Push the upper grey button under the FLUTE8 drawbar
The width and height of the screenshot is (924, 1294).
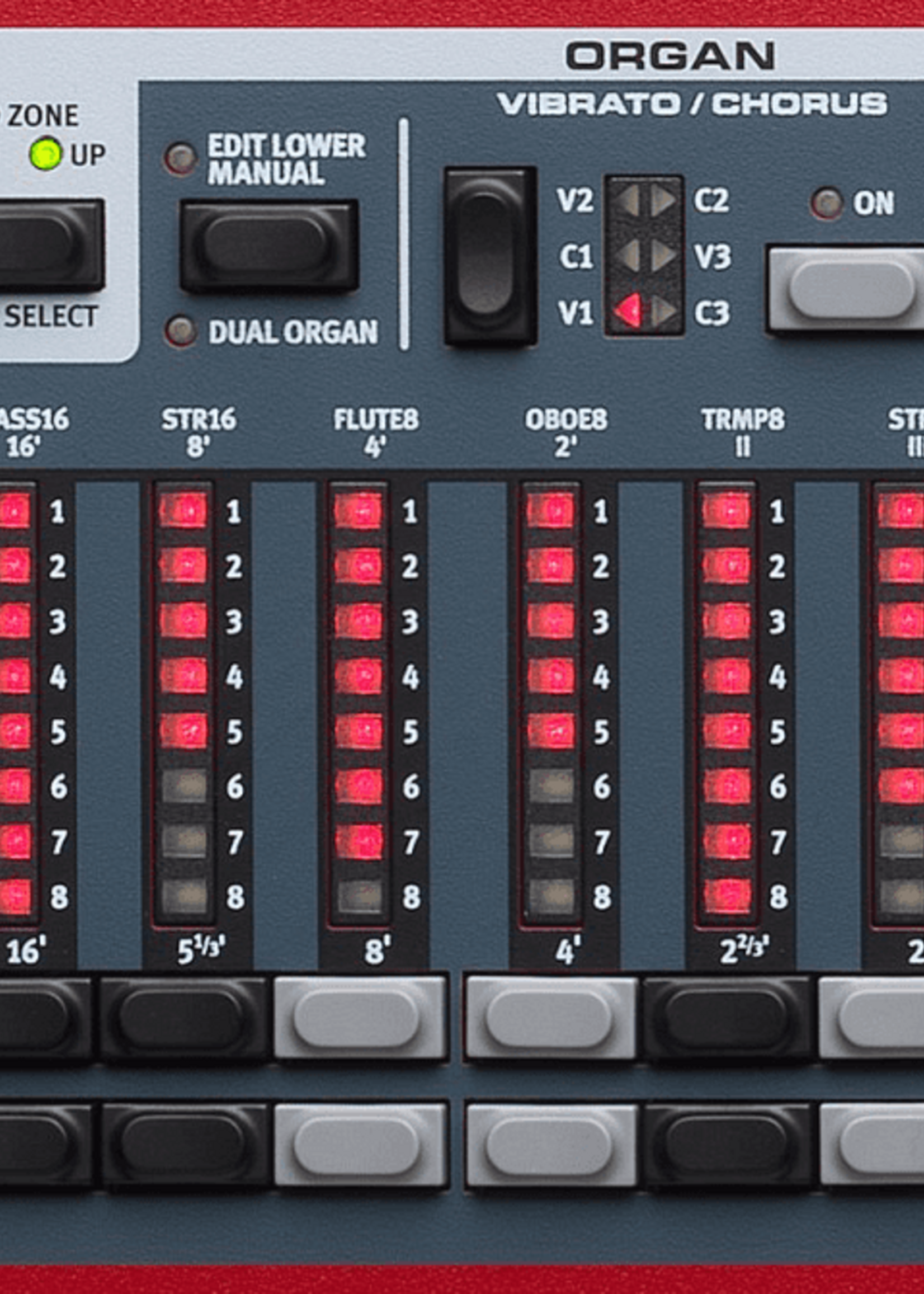click(361, 1018)
